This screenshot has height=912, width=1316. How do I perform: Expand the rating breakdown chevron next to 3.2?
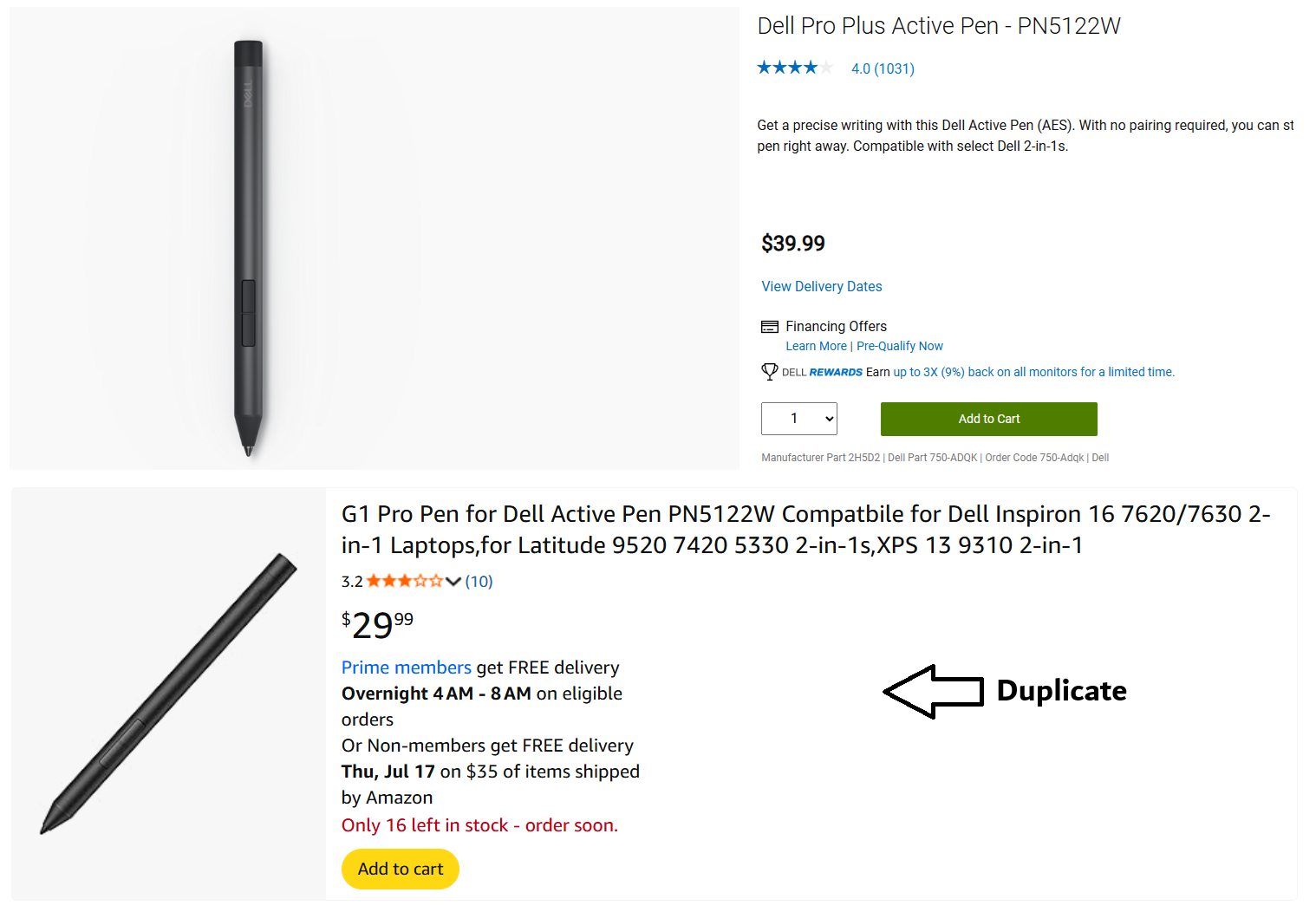pos(454,582)
